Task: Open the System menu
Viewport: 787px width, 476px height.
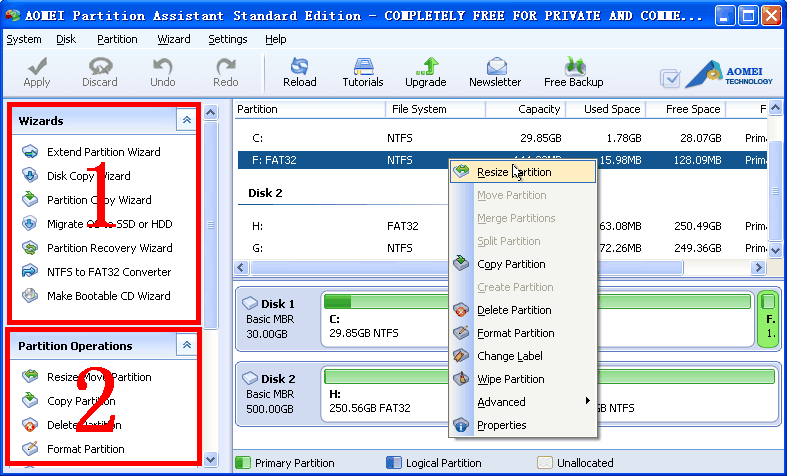Action: pyautogui.click(x=24, y=39)
